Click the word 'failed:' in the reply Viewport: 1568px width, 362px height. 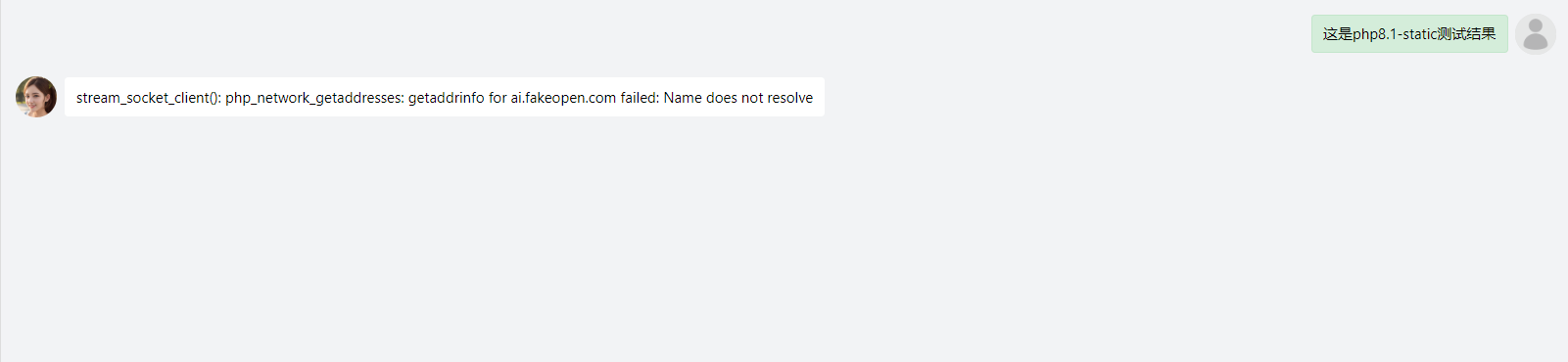pos(640,98)
